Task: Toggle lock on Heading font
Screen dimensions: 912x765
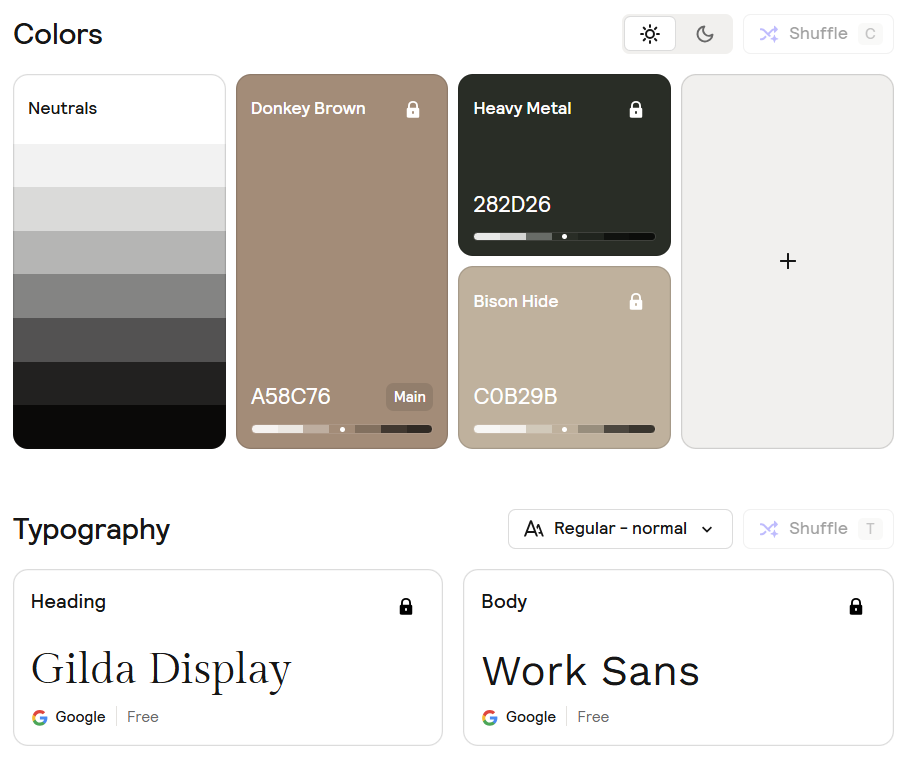Action: [x=406, y=607]
